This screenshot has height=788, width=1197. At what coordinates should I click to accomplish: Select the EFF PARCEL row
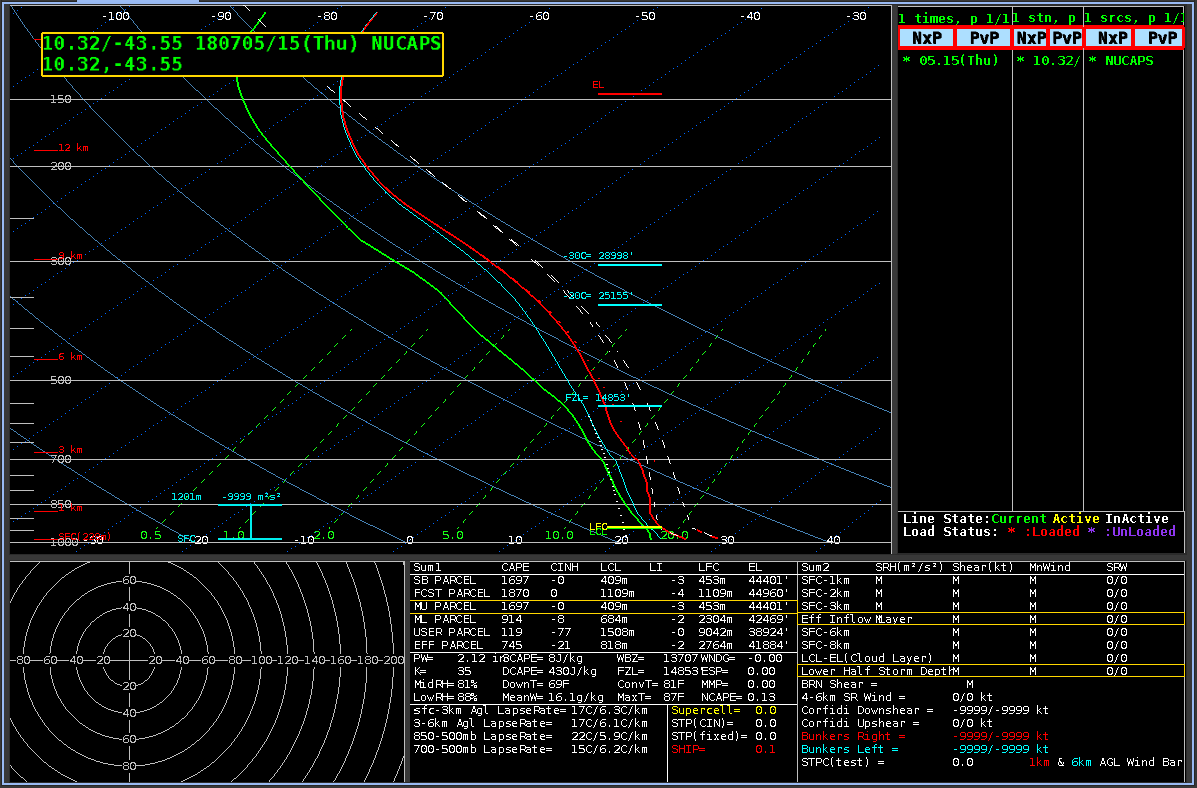(603, 645)
